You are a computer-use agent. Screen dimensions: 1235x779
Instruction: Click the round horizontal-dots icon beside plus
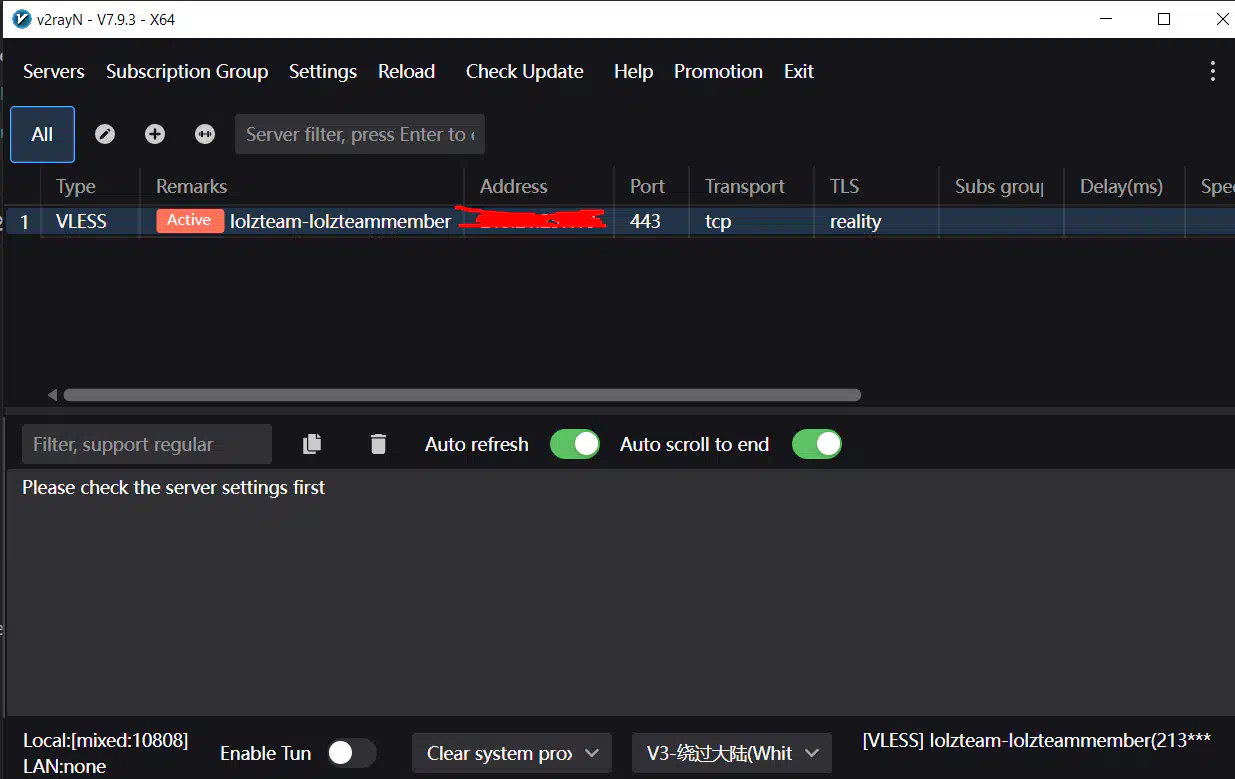point(205,134)
